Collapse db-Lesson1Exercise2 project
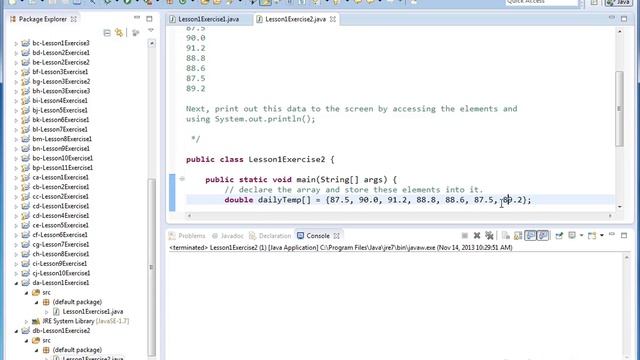 click(x=16, y=331)
